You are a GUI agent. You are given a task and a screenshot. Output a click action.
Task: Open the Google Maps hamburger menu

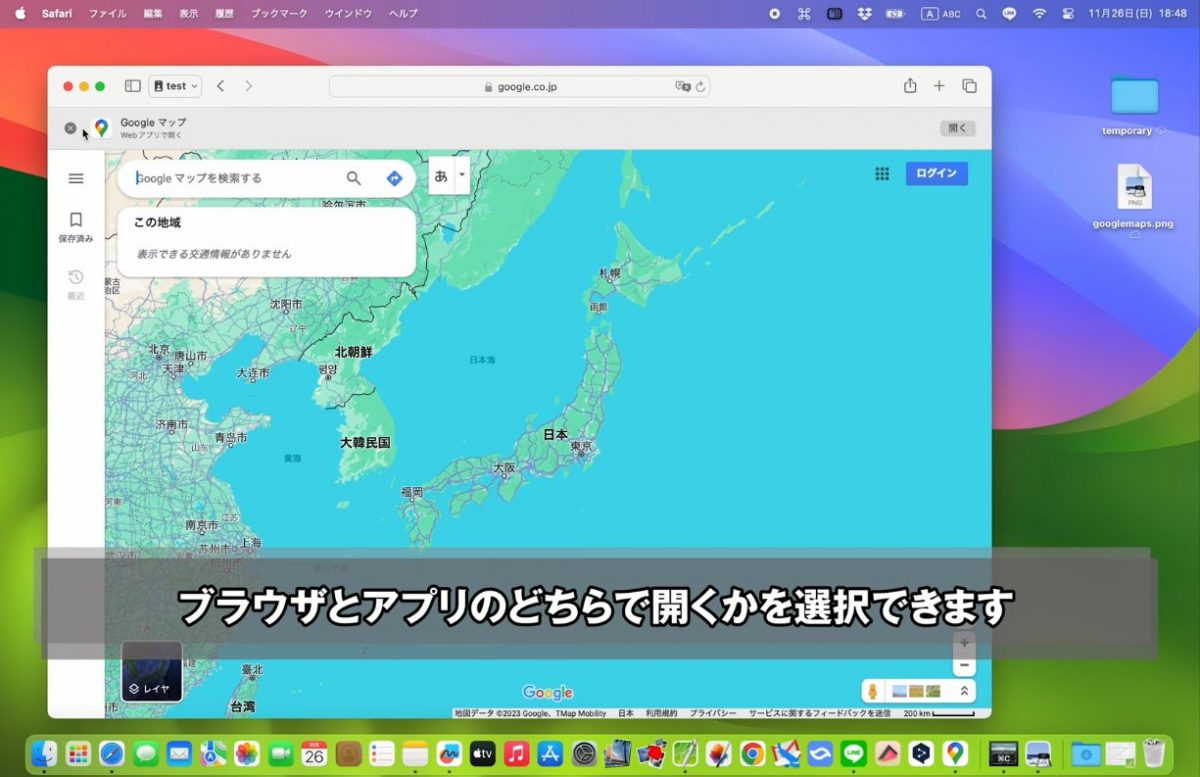(x=76, y=178)
